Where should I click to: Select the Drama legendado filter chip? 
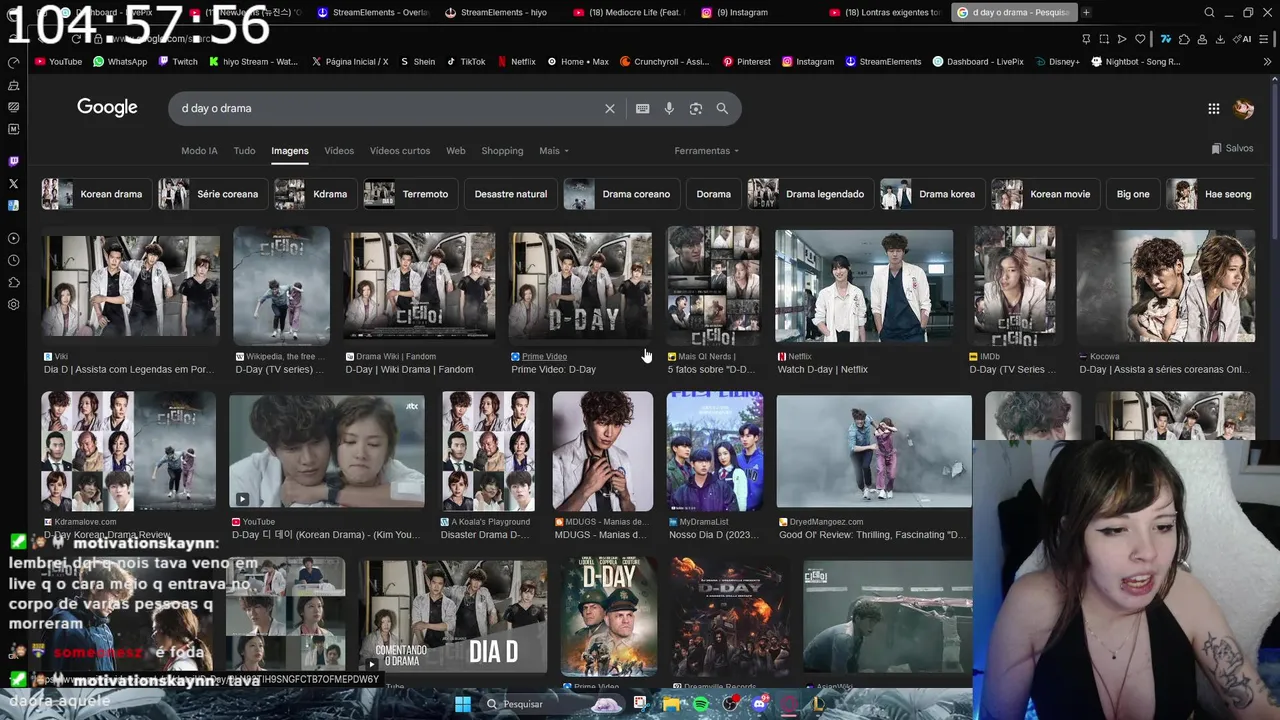[x=811, y=194]
